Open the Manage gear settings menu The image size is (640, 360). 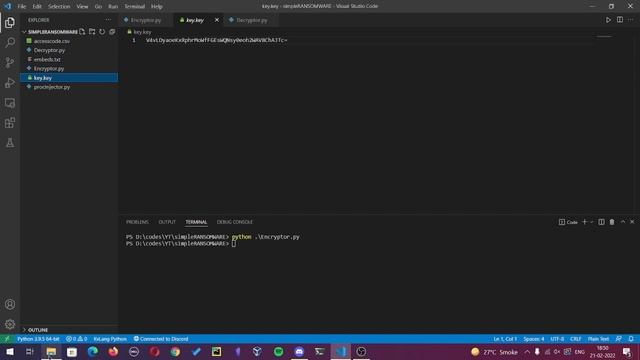click(x=10, y=324)
